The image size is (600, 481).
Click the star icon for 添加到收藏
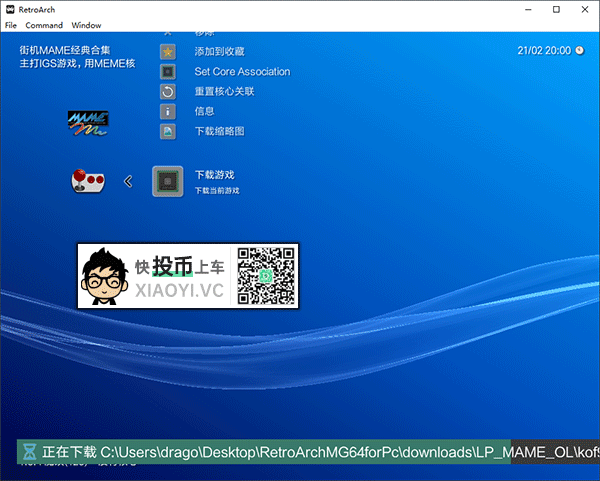click(169, 51)
